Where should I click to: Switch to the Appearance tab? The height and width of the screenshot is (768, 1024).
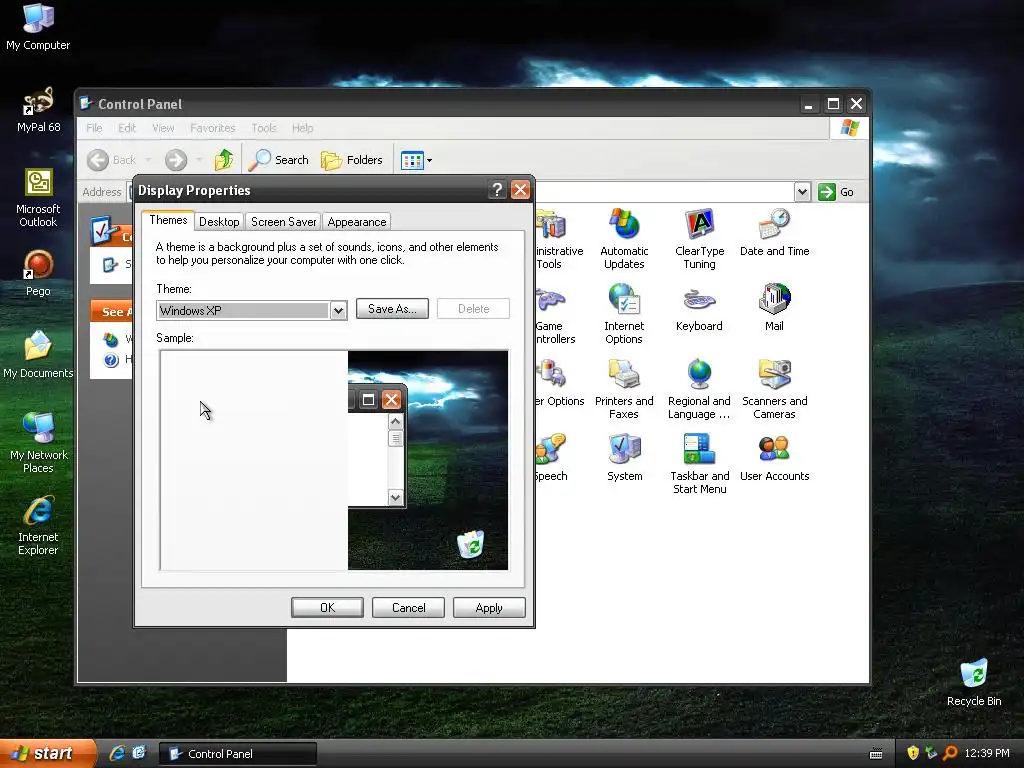(x=357, y=221)
